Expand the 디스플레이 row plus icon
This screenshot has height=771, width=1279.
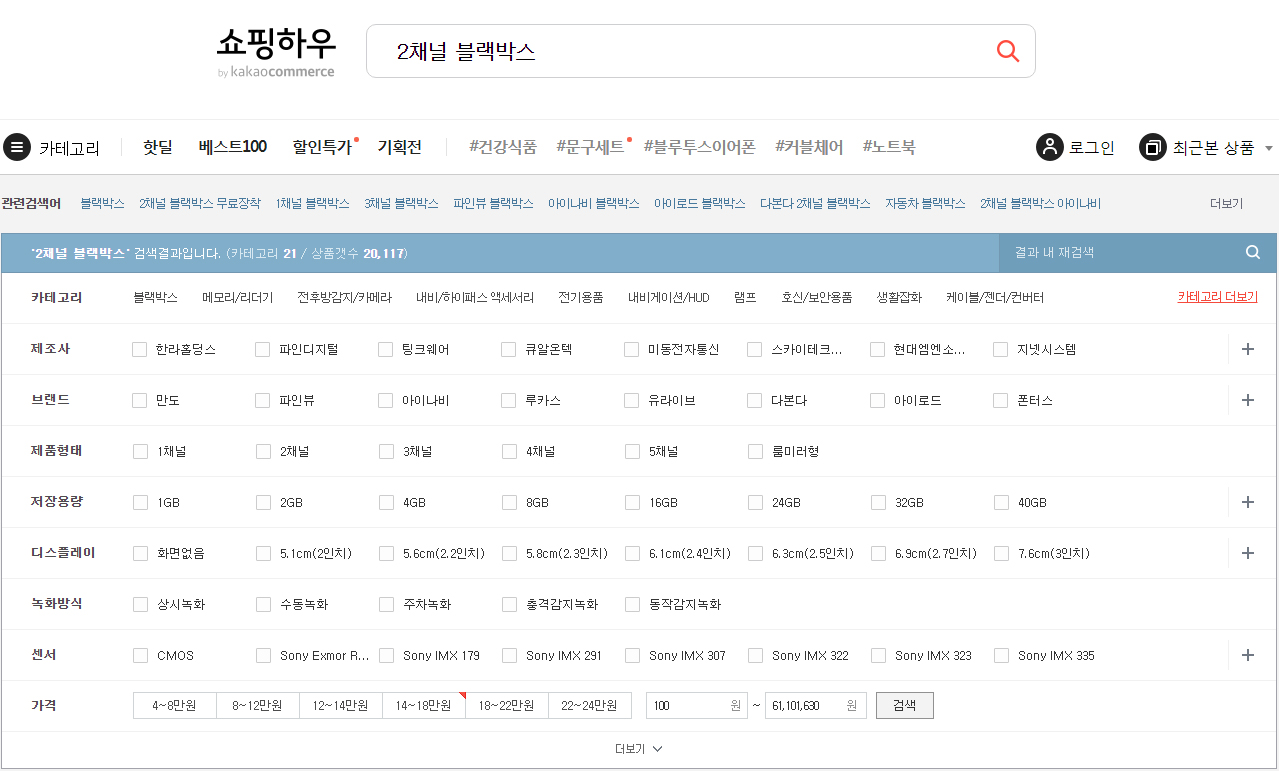[x=1247, y=553]
